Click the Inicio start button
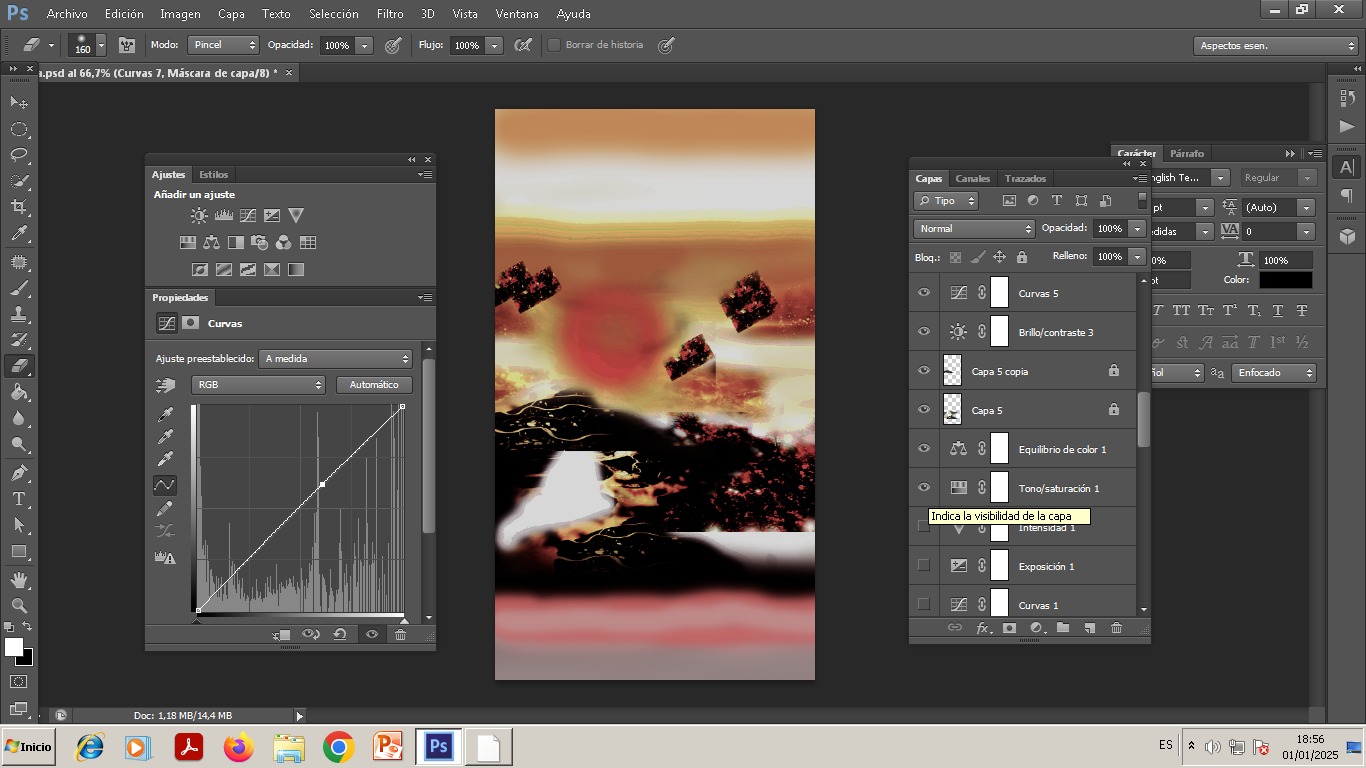Image resolution: width=1366 pixels, height=768 pixels. pos(28,747)
